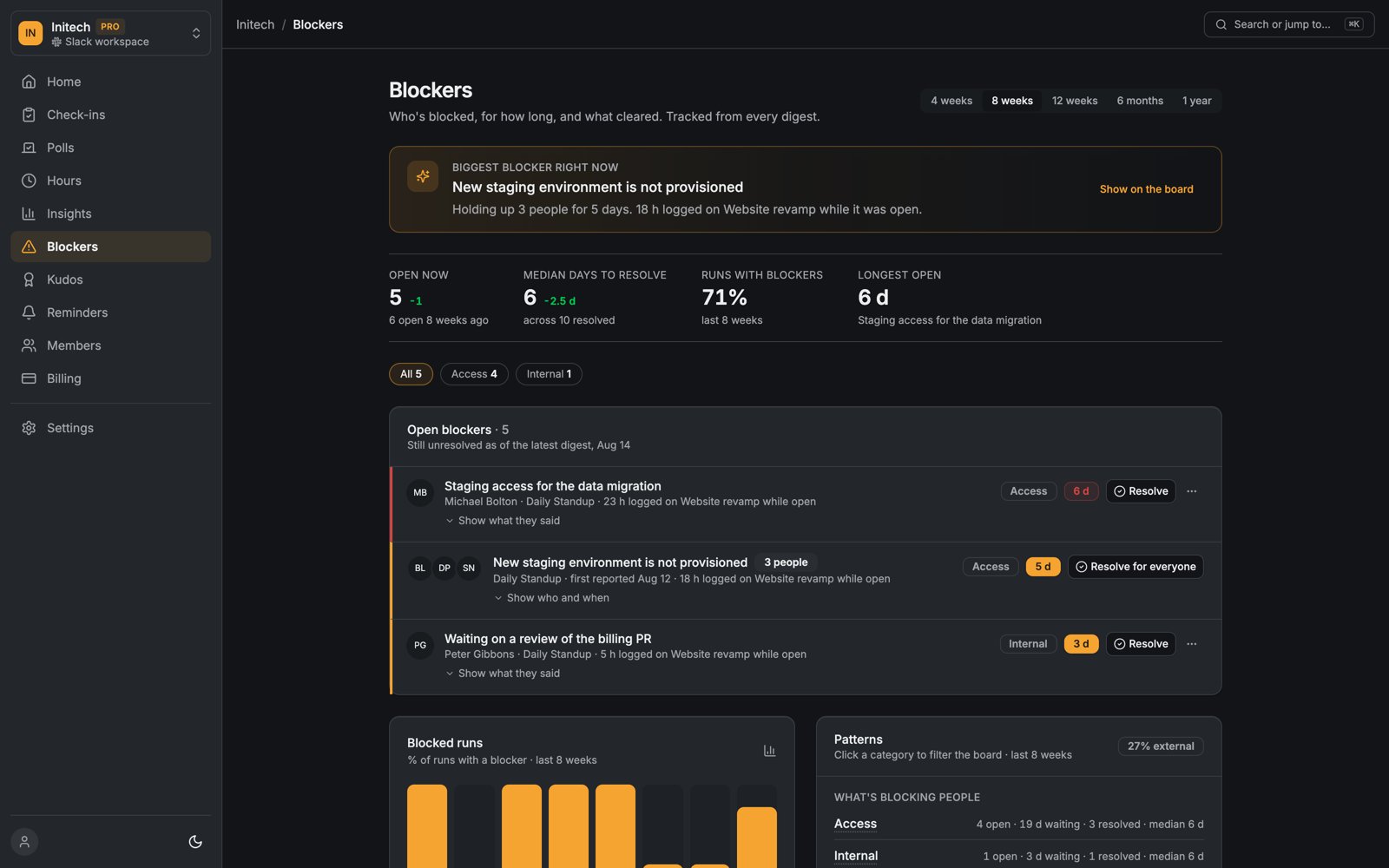This screenshot has width=1389, height=868.
Task: Open the Blockers sidebar item
Action: tap(110, 247)
